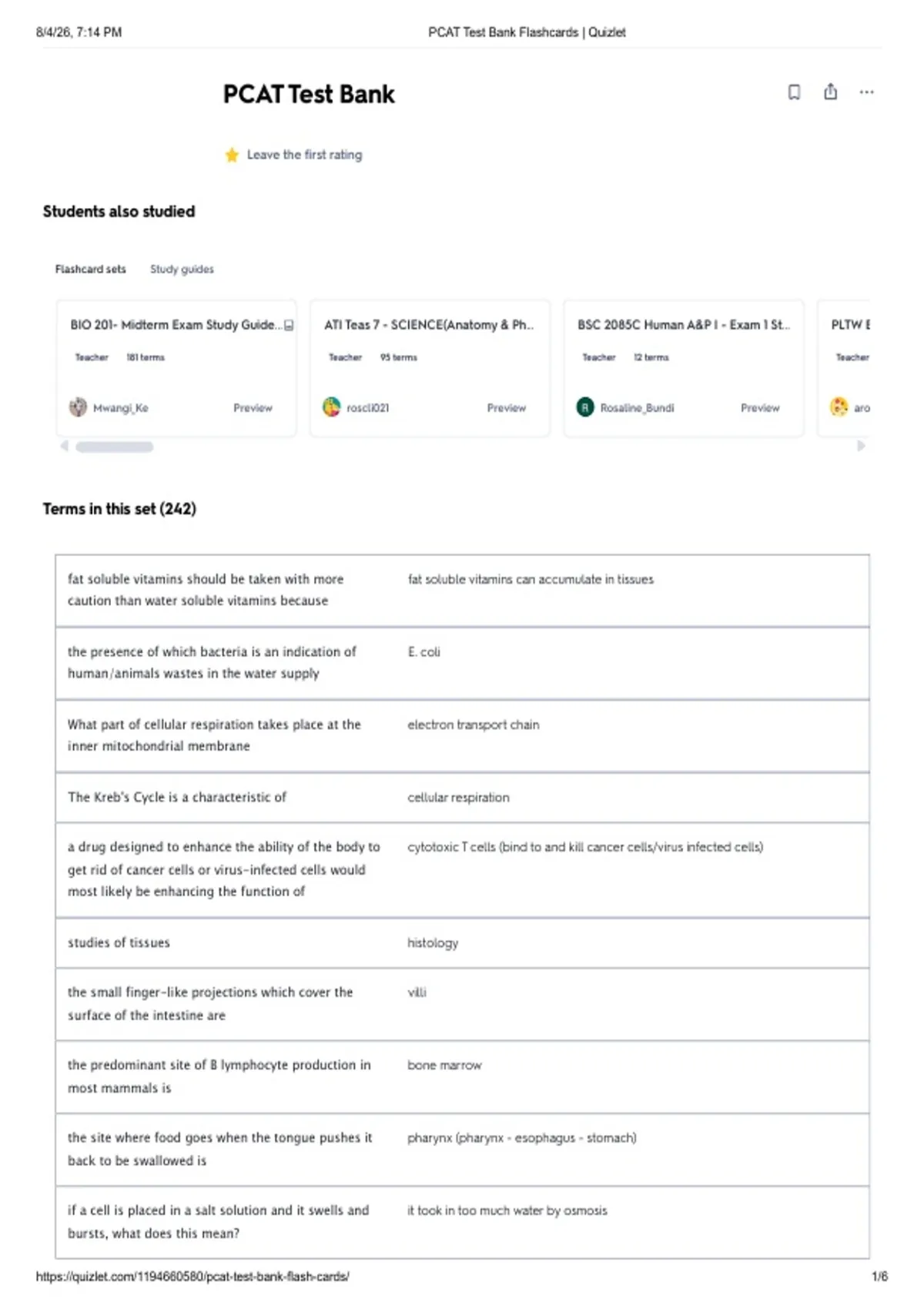Preview the BIO 201 Midterm Exam set
The height and width of the screenshot is (1309, 924).
[253, 407]
